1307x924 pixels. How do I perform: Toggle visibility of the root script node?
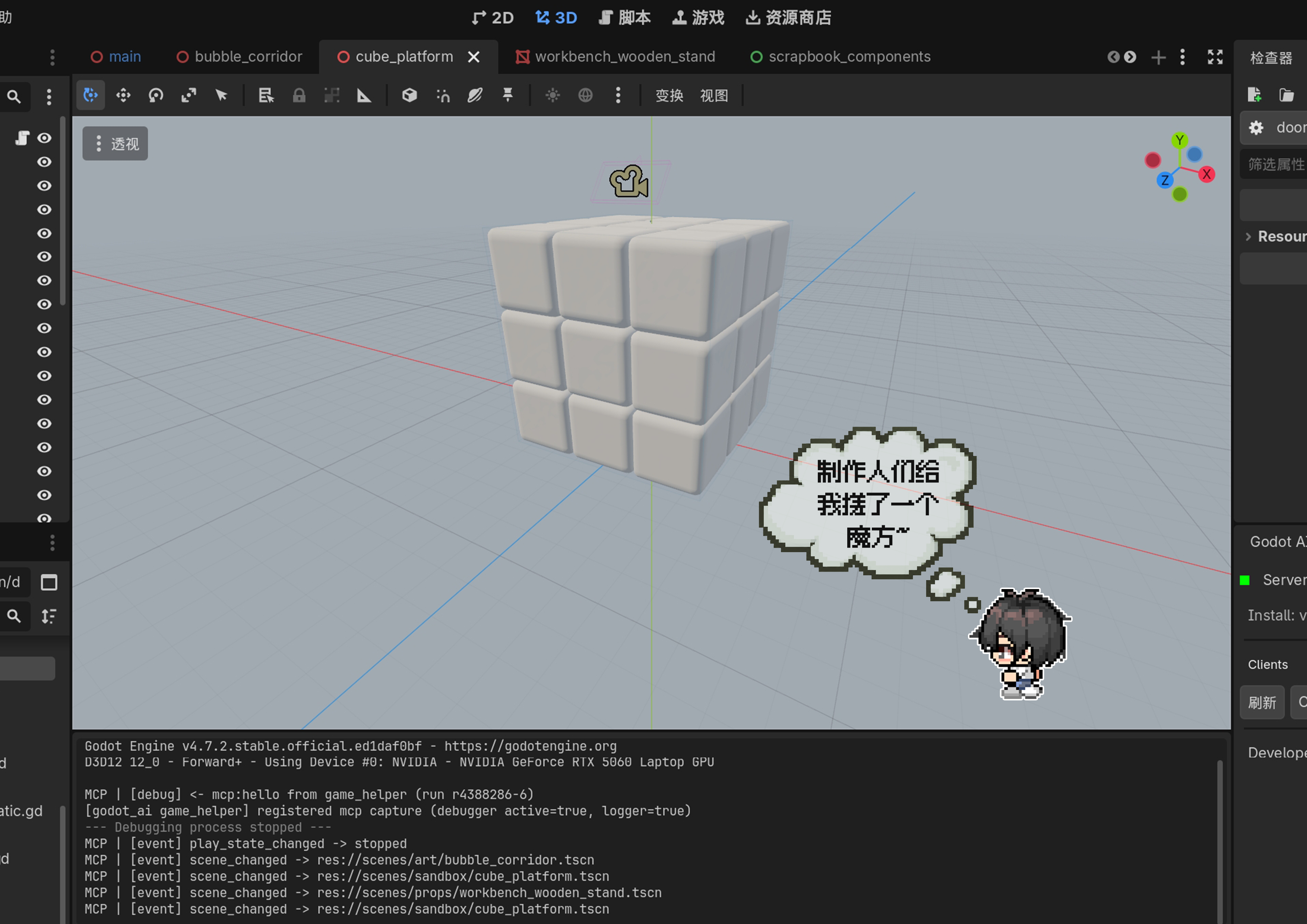(x=44, y=138)
